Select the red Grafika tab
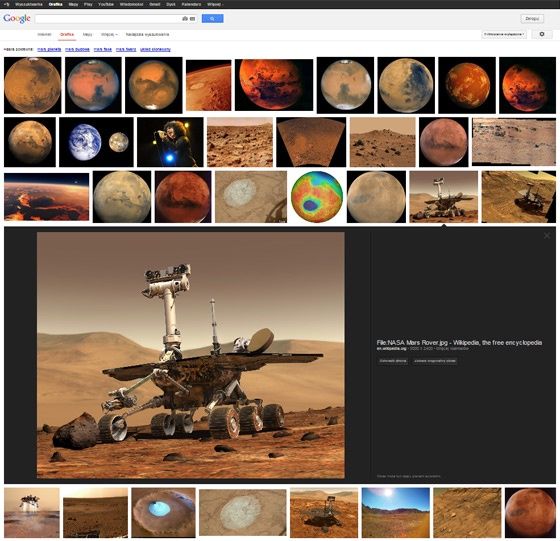560x541 pixels. click(x=67, y=35)
